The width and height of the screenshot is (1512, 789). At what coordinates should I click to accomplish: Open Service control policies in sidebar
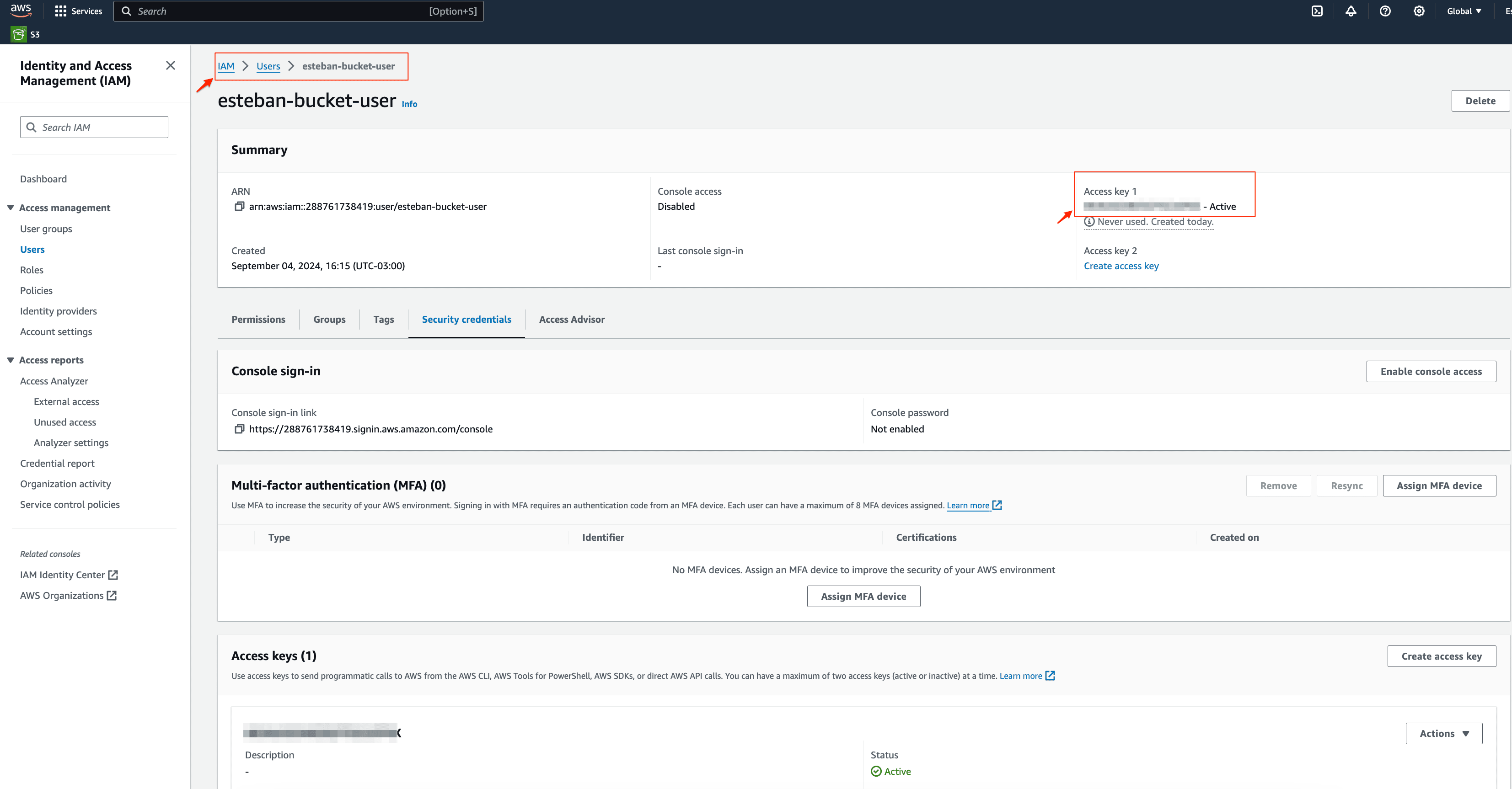(70, 504)
